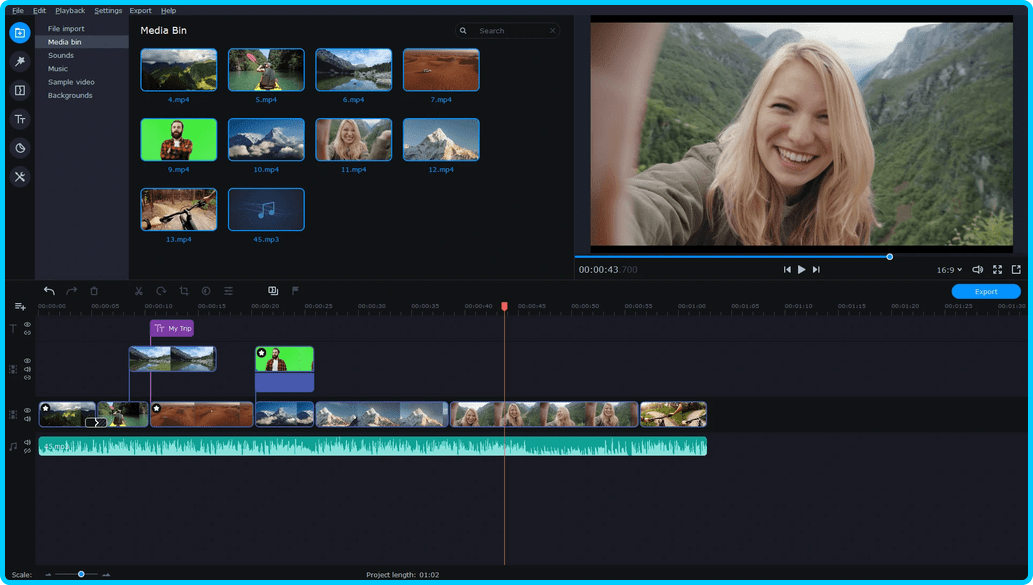
Task: Select the 45.mp3 audio thumbnail
Action: 266,209
